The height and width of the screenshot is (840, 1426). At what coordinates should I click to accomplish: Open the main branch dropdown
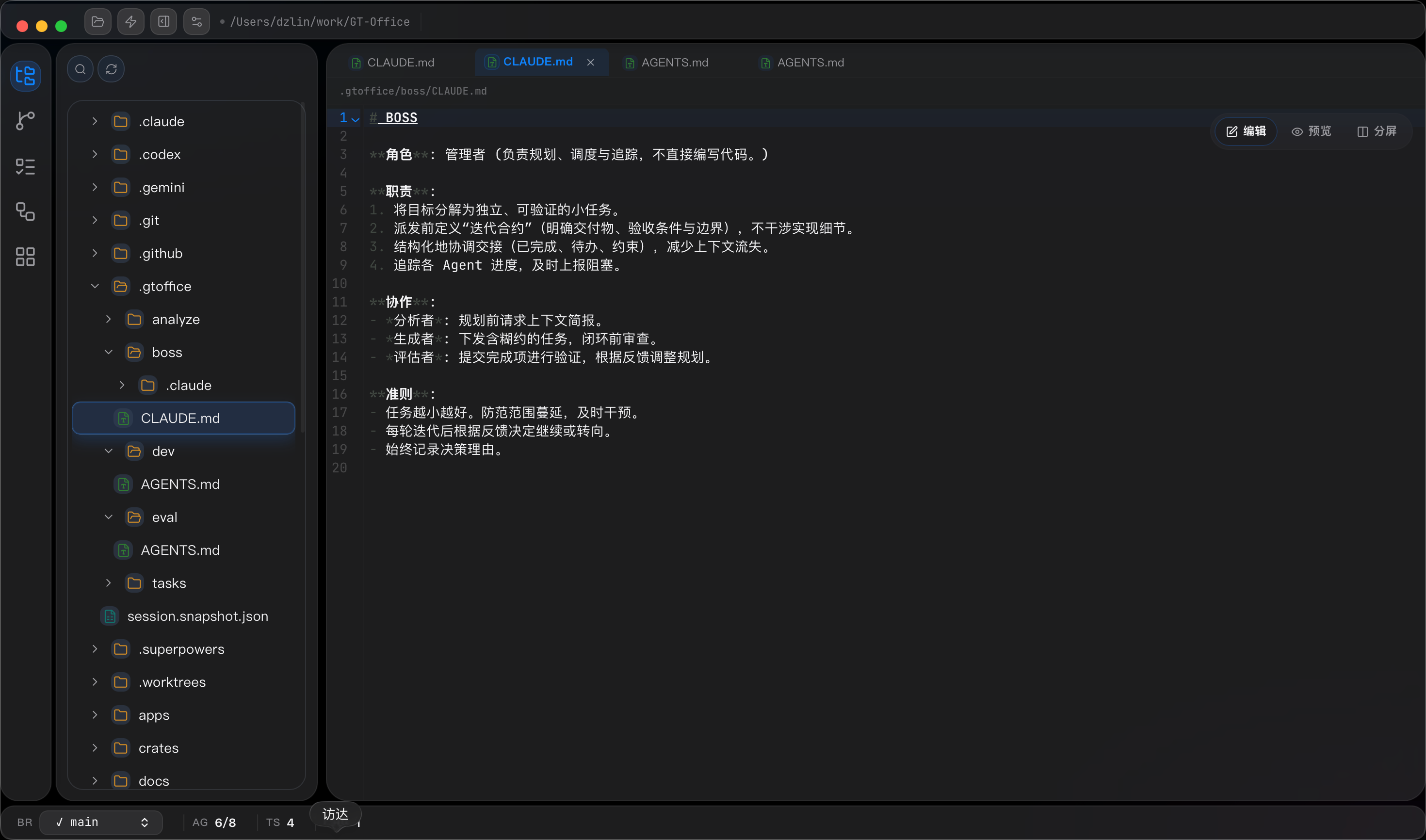pyautogui.click(x=102, y=822)
